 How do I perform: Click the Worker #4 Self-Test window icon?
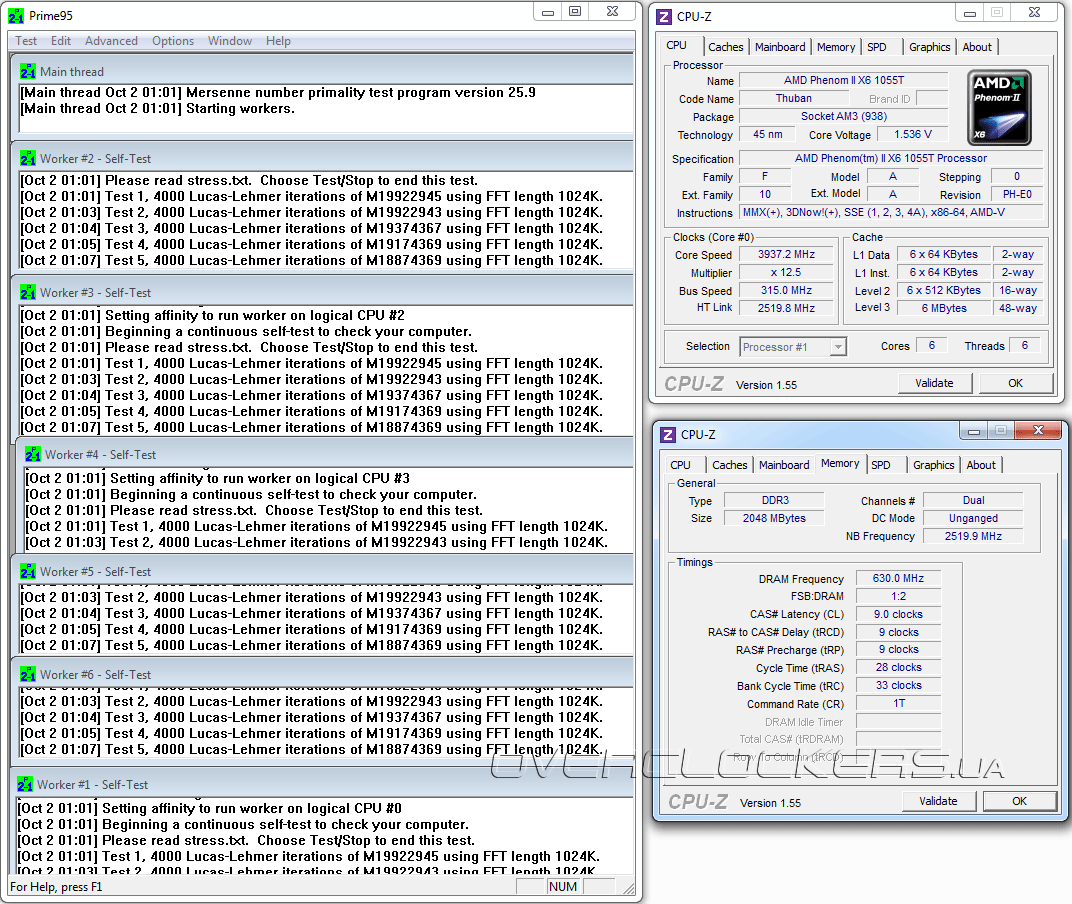pos(33,455)
